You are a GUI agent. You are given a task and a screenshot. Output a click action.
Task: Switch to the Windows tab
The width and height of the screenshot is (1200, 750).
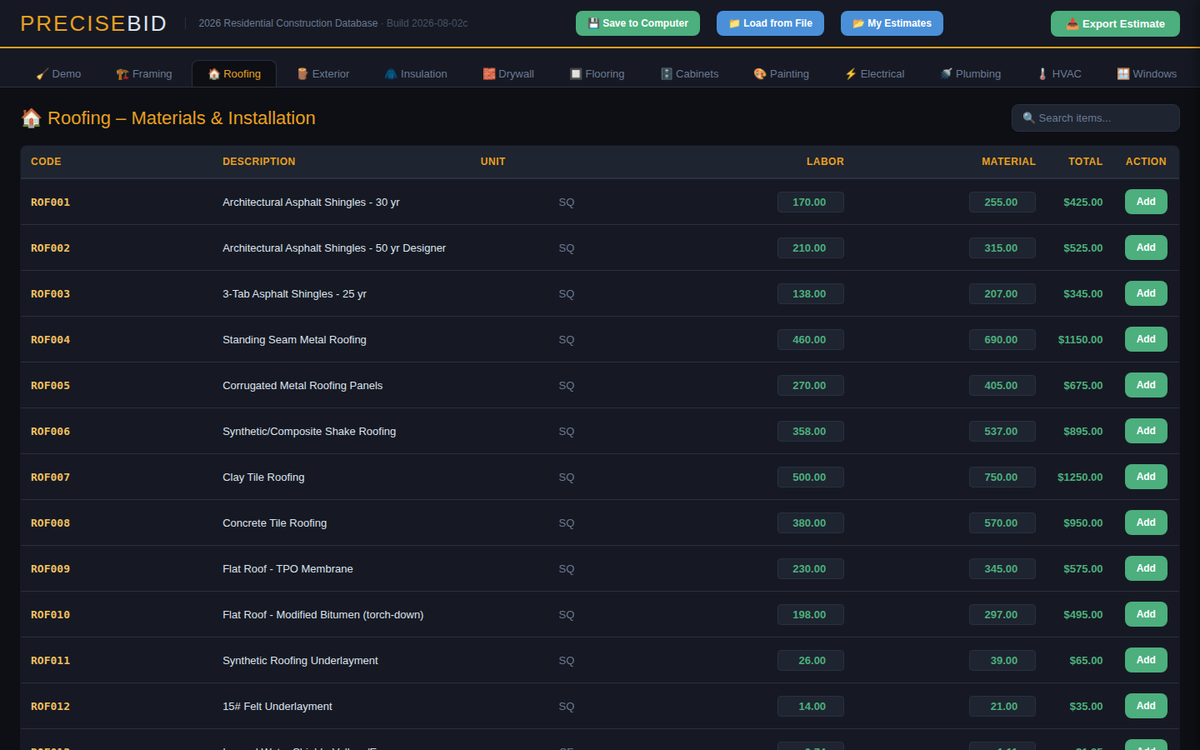click(x=1147, y=74)
